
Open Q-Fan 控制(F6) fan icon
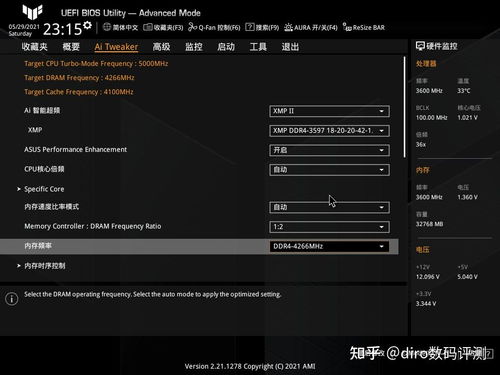tap(192, 27)
